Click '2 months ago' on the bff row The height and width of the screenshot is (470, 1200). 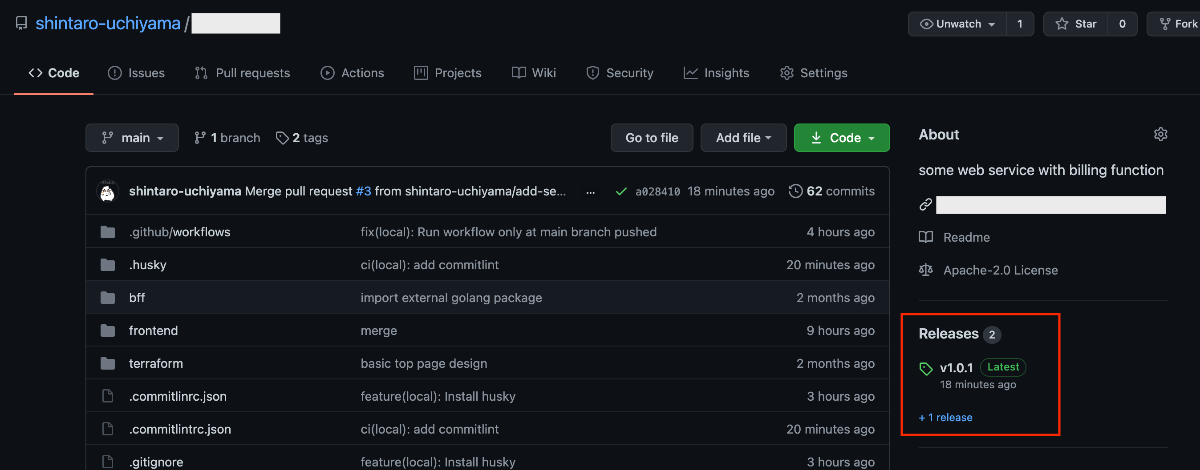click(836, 298)
